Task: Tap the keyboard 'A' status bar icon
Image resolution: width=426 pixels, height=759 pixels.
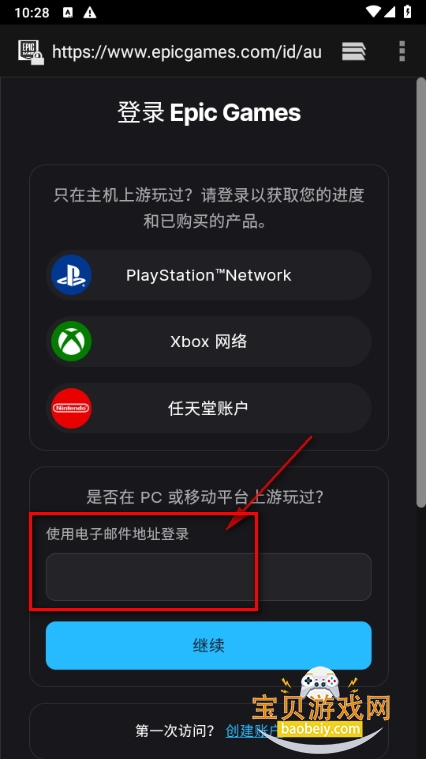Action: click(x=68, y=13)
